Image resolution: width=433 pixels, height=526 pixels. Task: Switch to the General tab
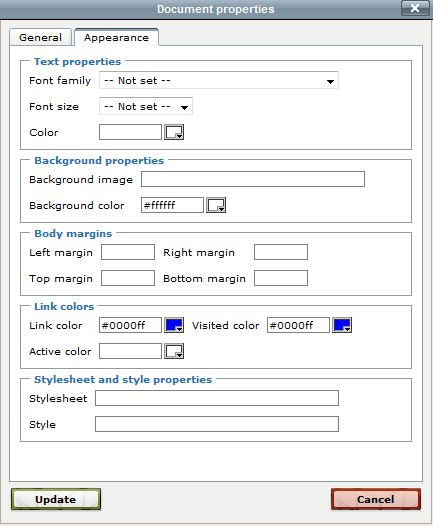click(x=41, y=37)
